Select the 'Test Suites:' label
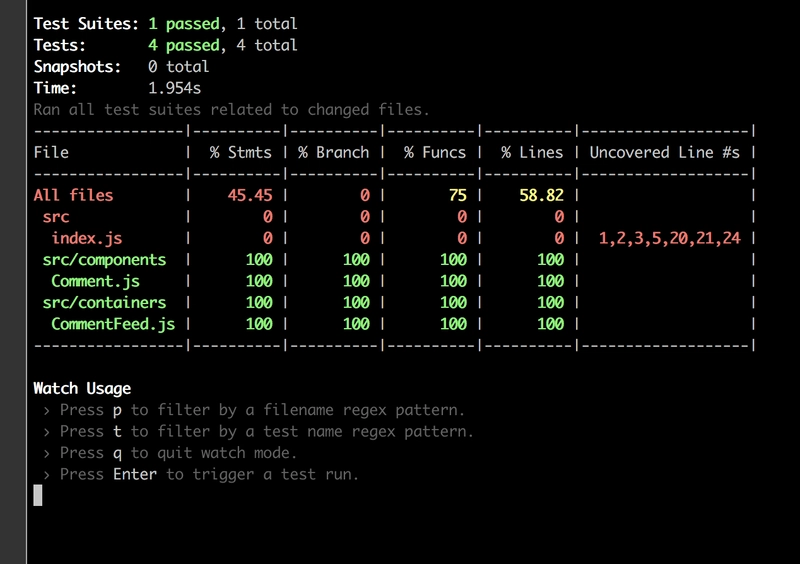This screenshot has height=564, width=800. click(x=86, y=23)
